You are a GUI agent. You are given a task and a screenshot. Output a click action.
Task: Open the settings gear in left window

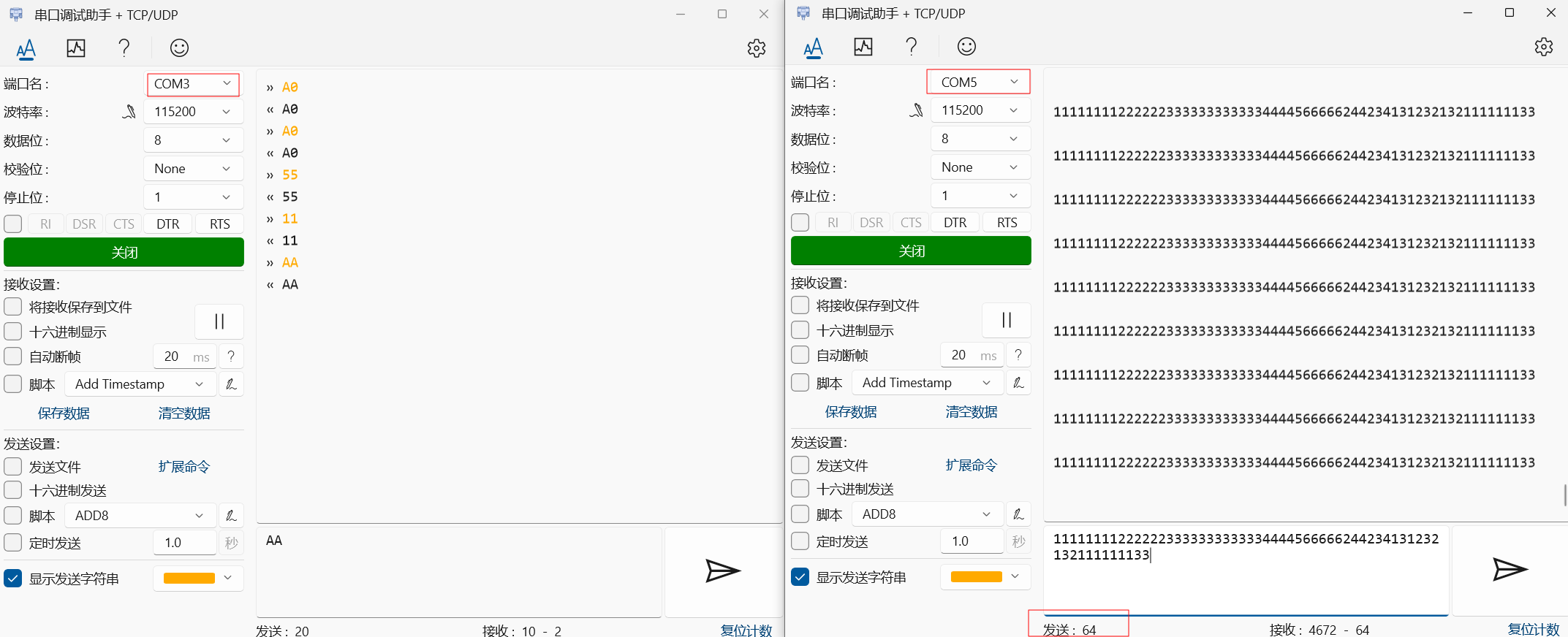click(x=757, y=48)
